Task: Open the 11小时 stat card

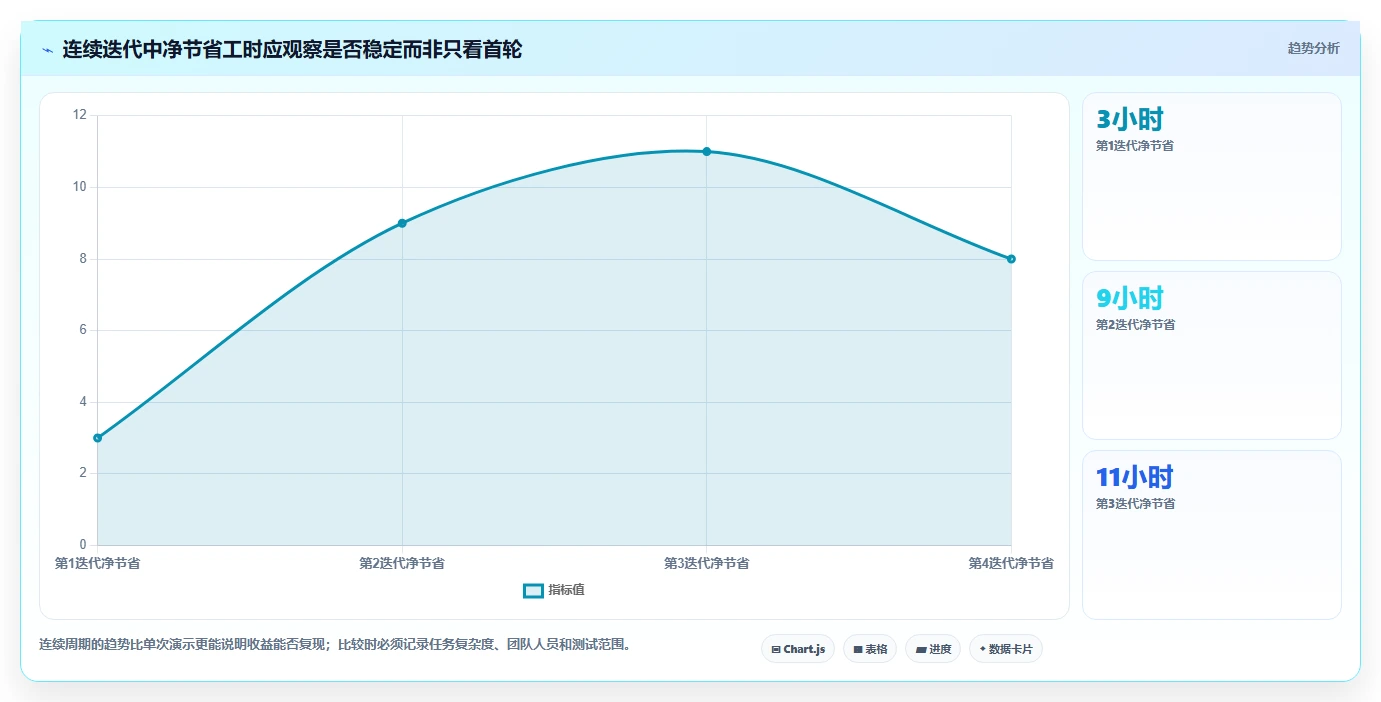Action: (1212, 535)
